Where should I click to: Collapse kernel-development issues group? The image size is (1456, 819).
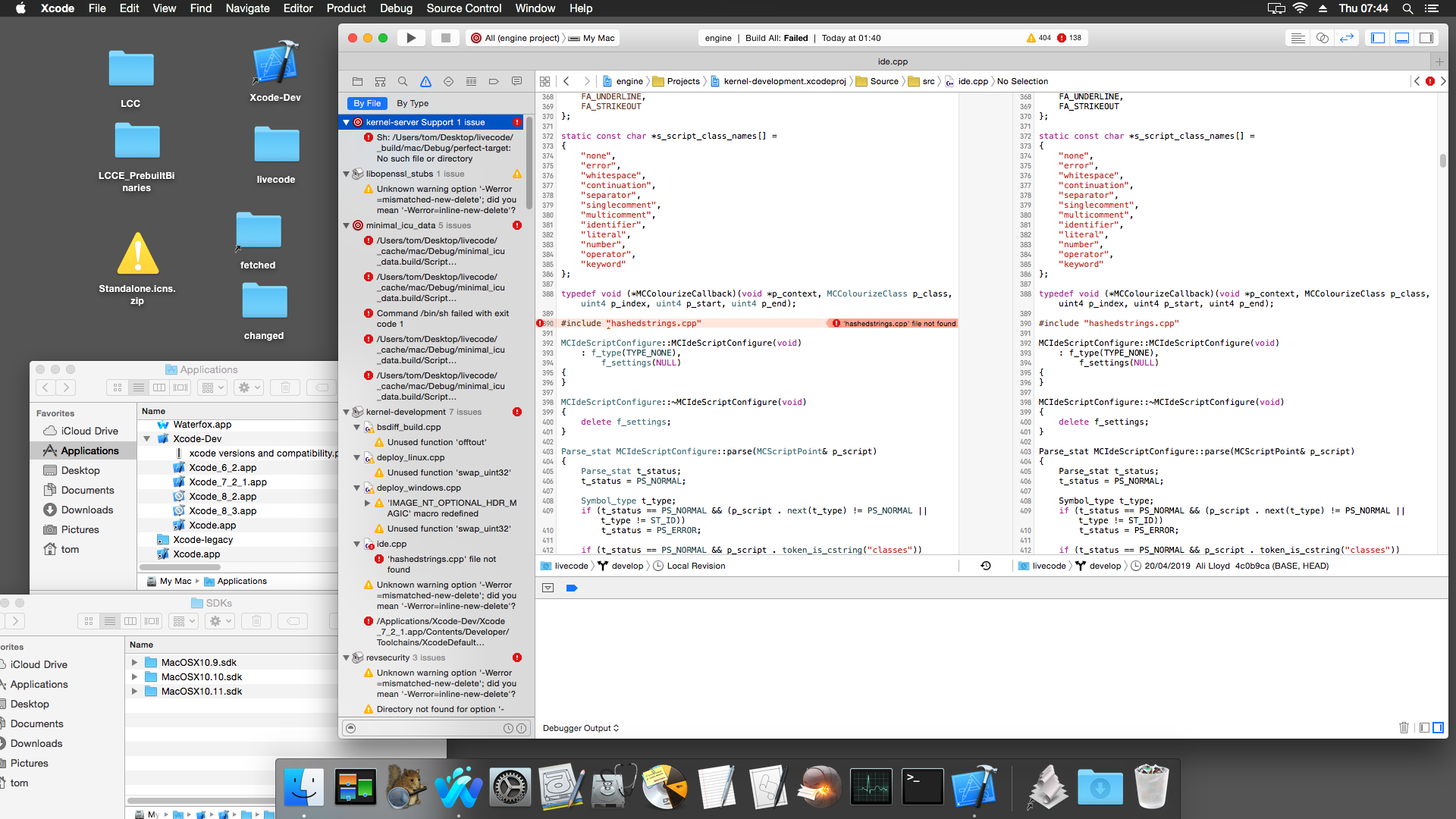point(347,412)
